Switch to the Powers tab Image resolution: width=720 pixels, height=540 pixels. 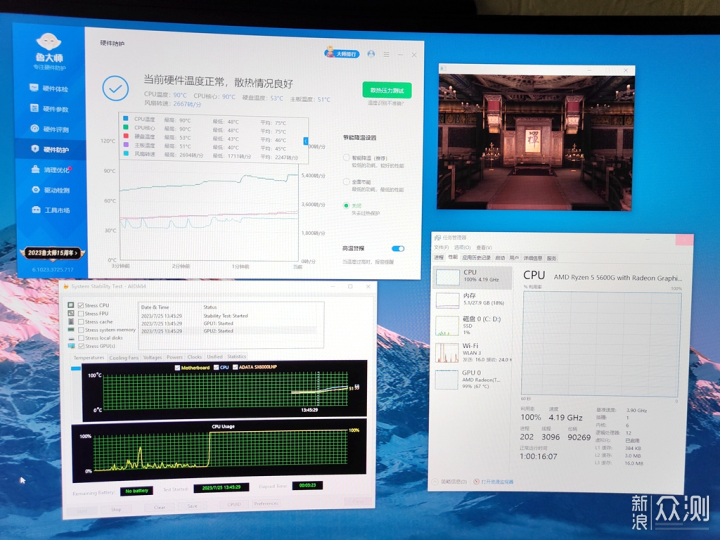[x=174, y=357]
